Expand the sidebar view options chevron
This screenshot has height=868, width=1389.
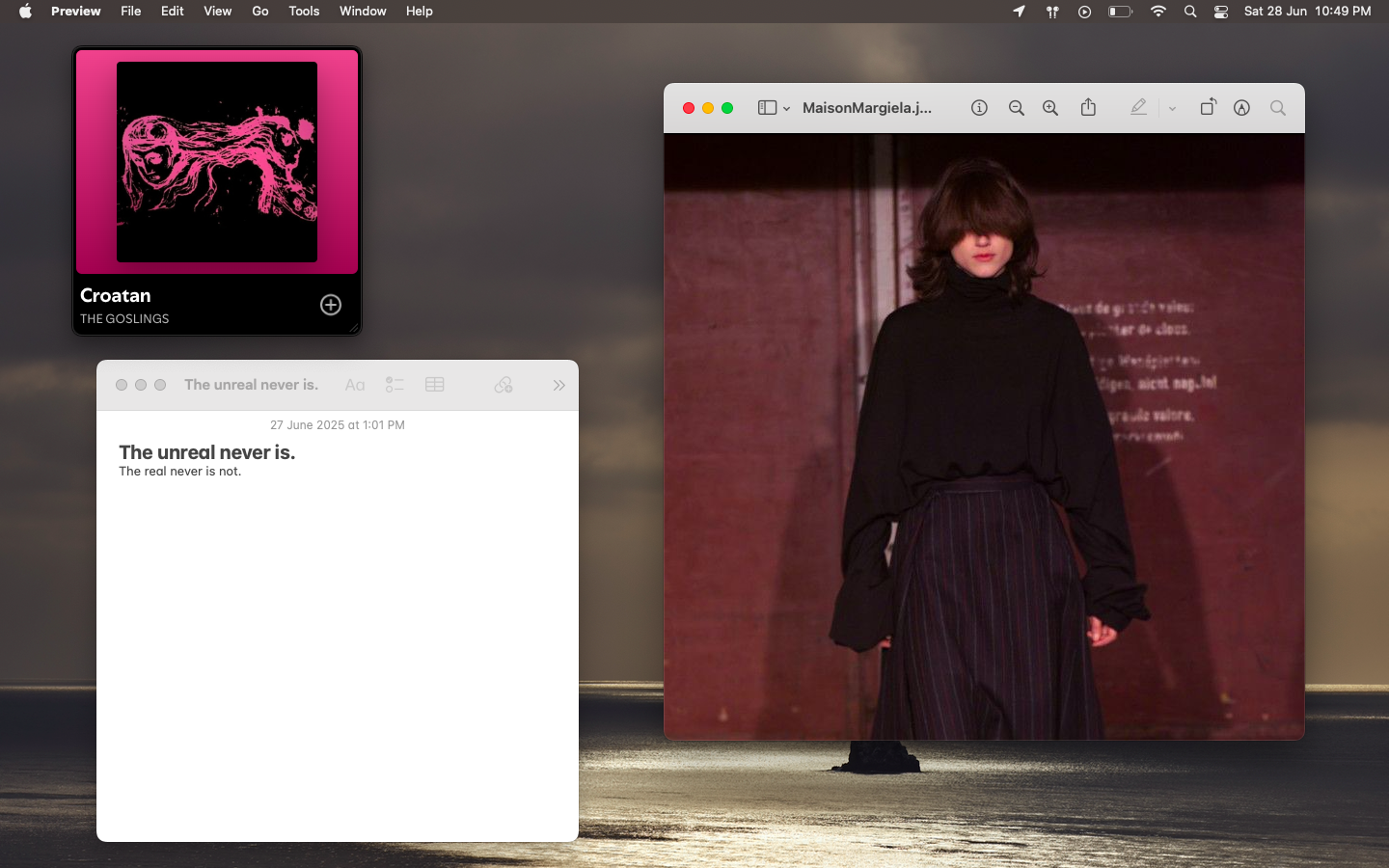click(787, 109)
